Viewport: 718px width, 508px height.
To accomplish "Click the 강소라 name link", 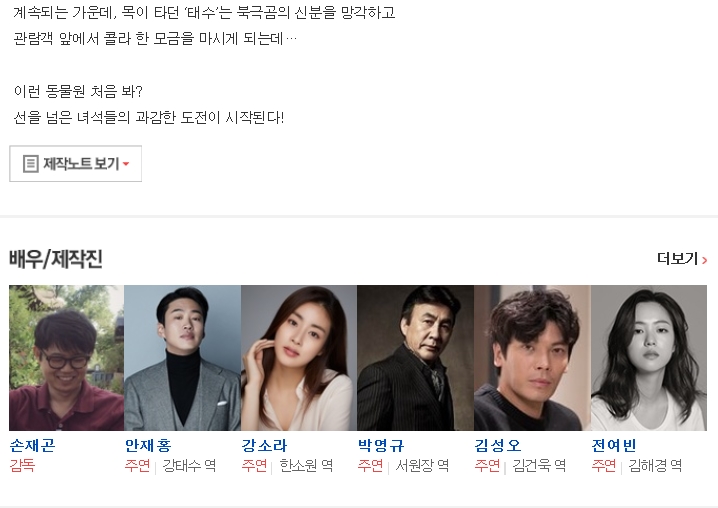I will click(265, 445).
